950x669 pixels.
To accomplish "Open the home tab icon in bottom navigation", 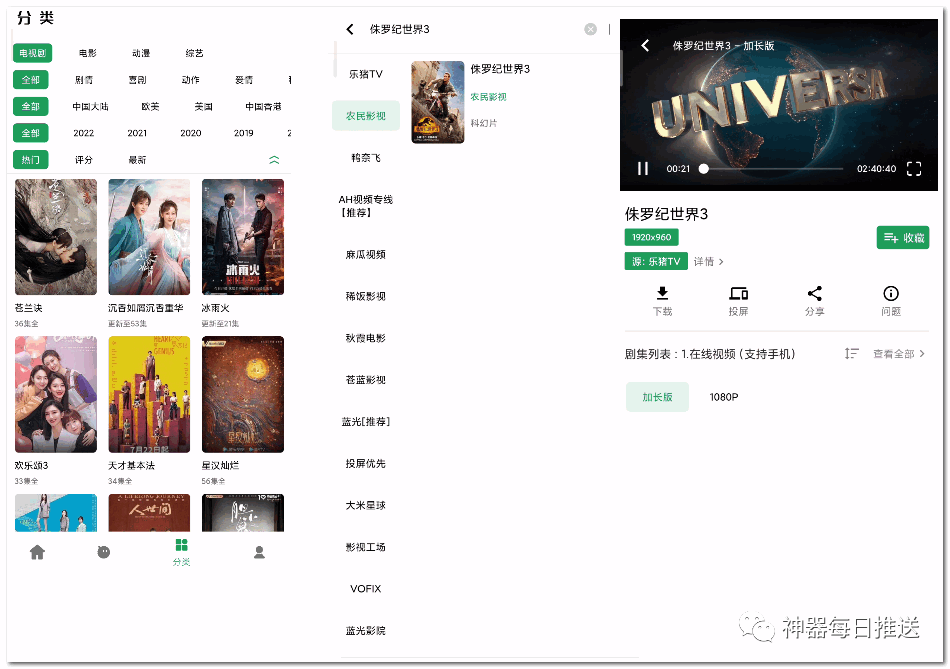I will [x=38, y=552].
